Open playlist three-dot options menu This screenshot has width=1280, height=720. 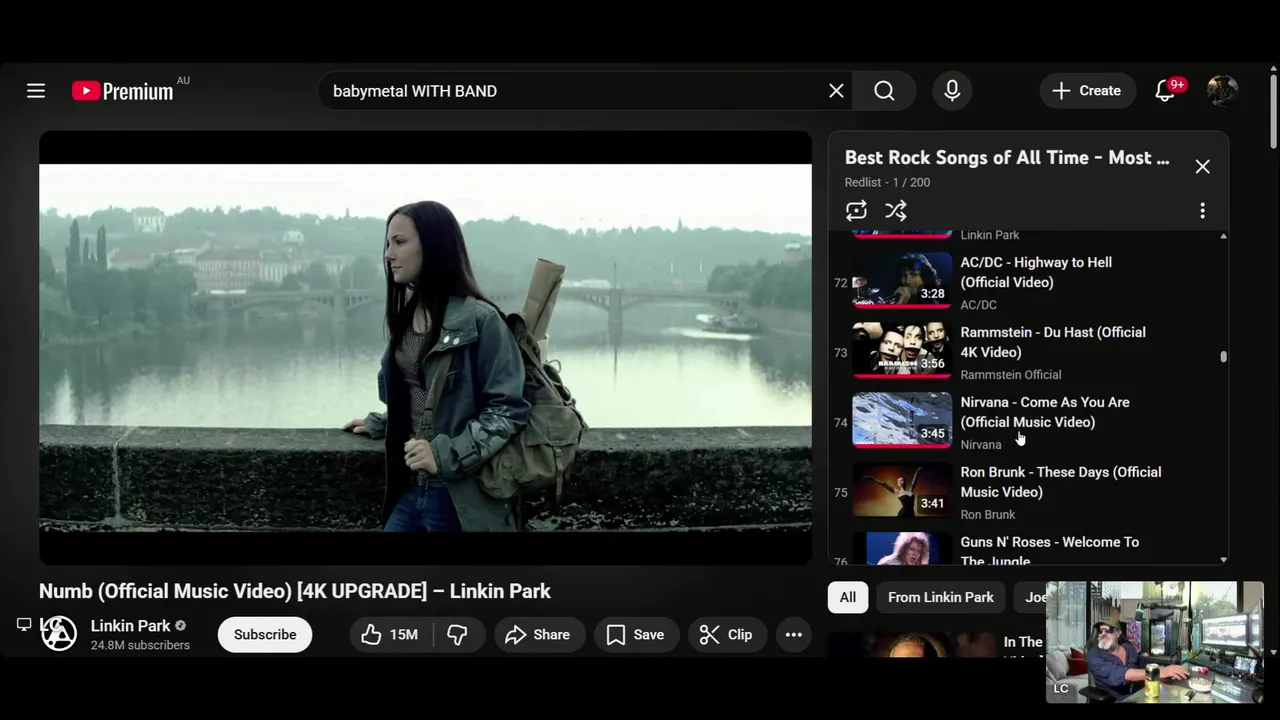click(x=1202, y=211)
